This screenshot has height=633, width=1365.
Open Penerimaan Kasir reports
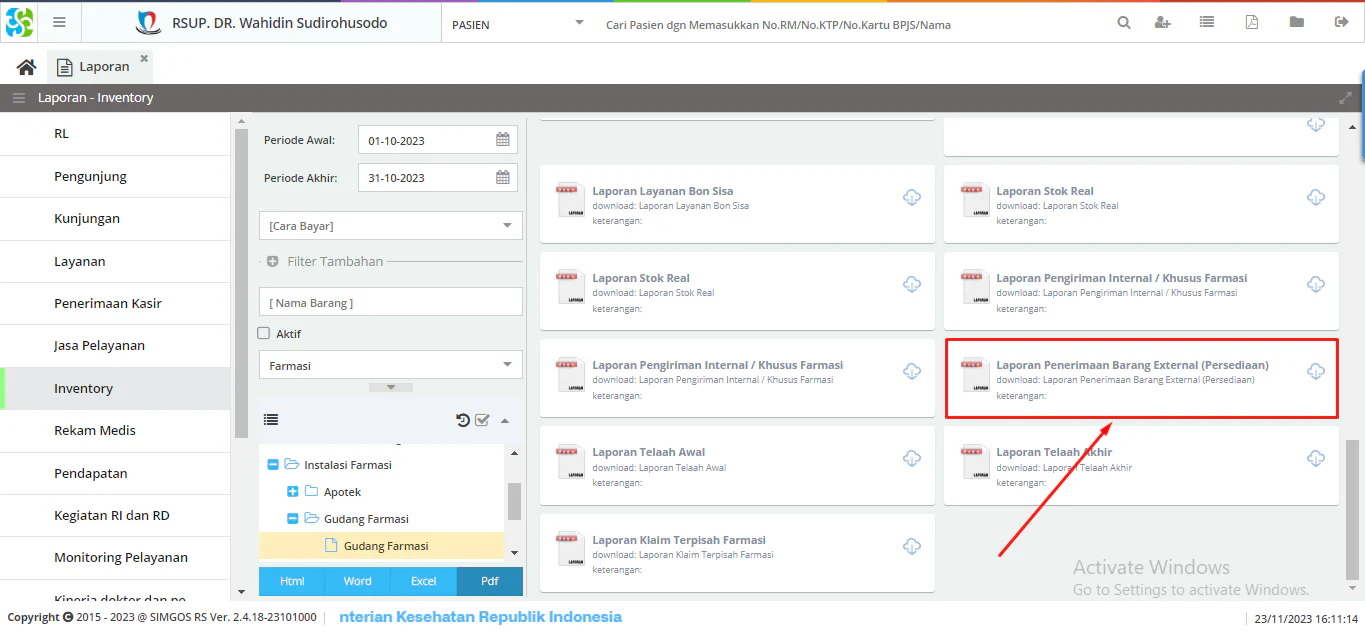[115, 303]
